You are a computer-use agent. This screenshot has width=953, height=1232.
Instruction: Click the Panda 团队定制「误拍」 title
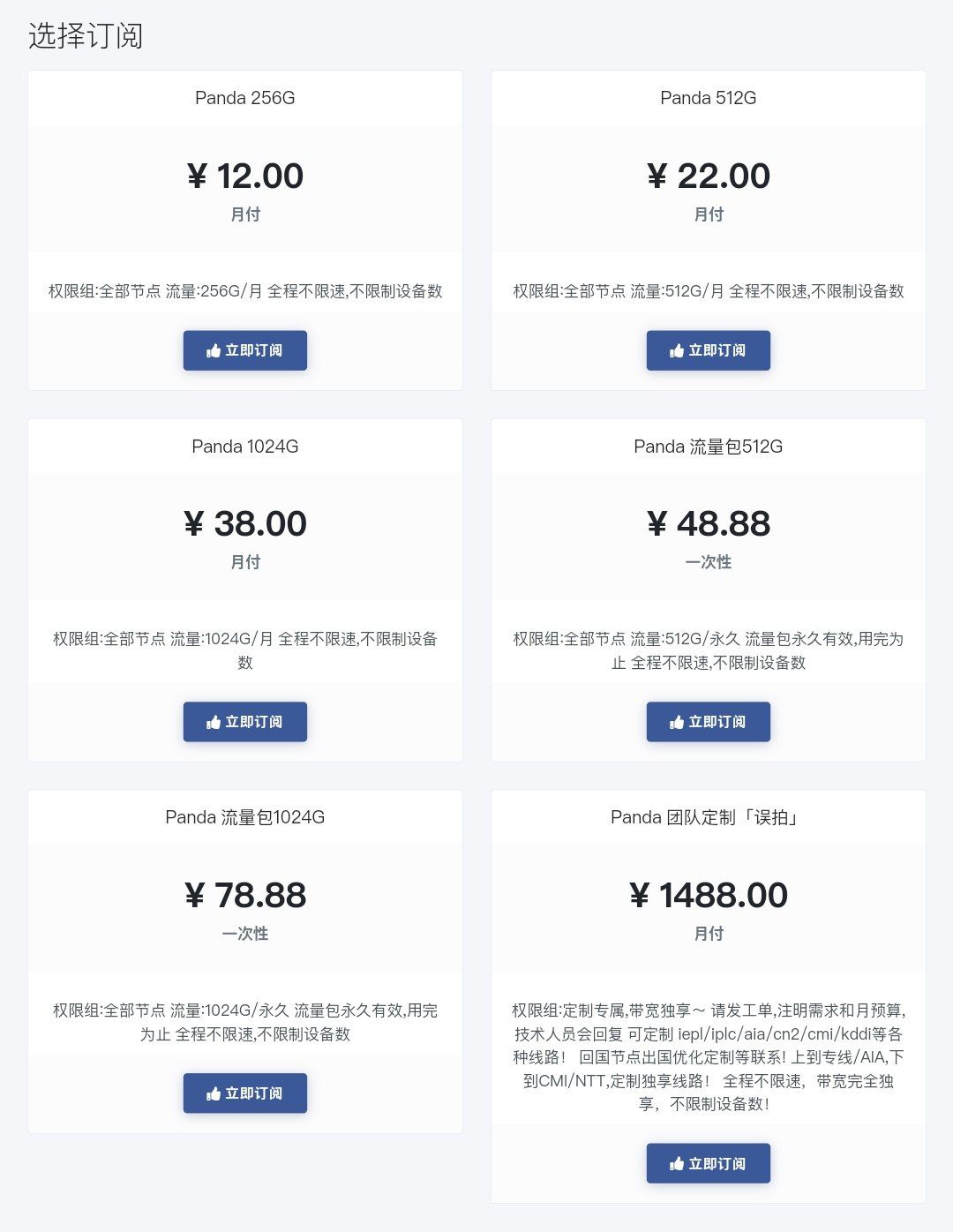709,817
